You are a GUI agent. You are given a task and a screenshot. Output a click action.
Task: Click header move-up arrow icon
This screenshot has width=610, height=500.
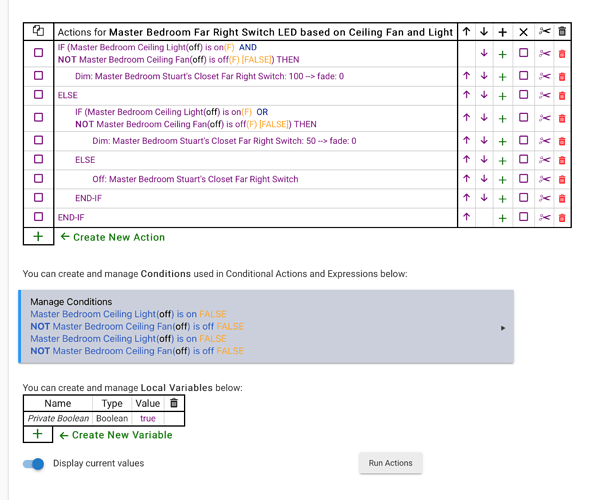point(466,32)
